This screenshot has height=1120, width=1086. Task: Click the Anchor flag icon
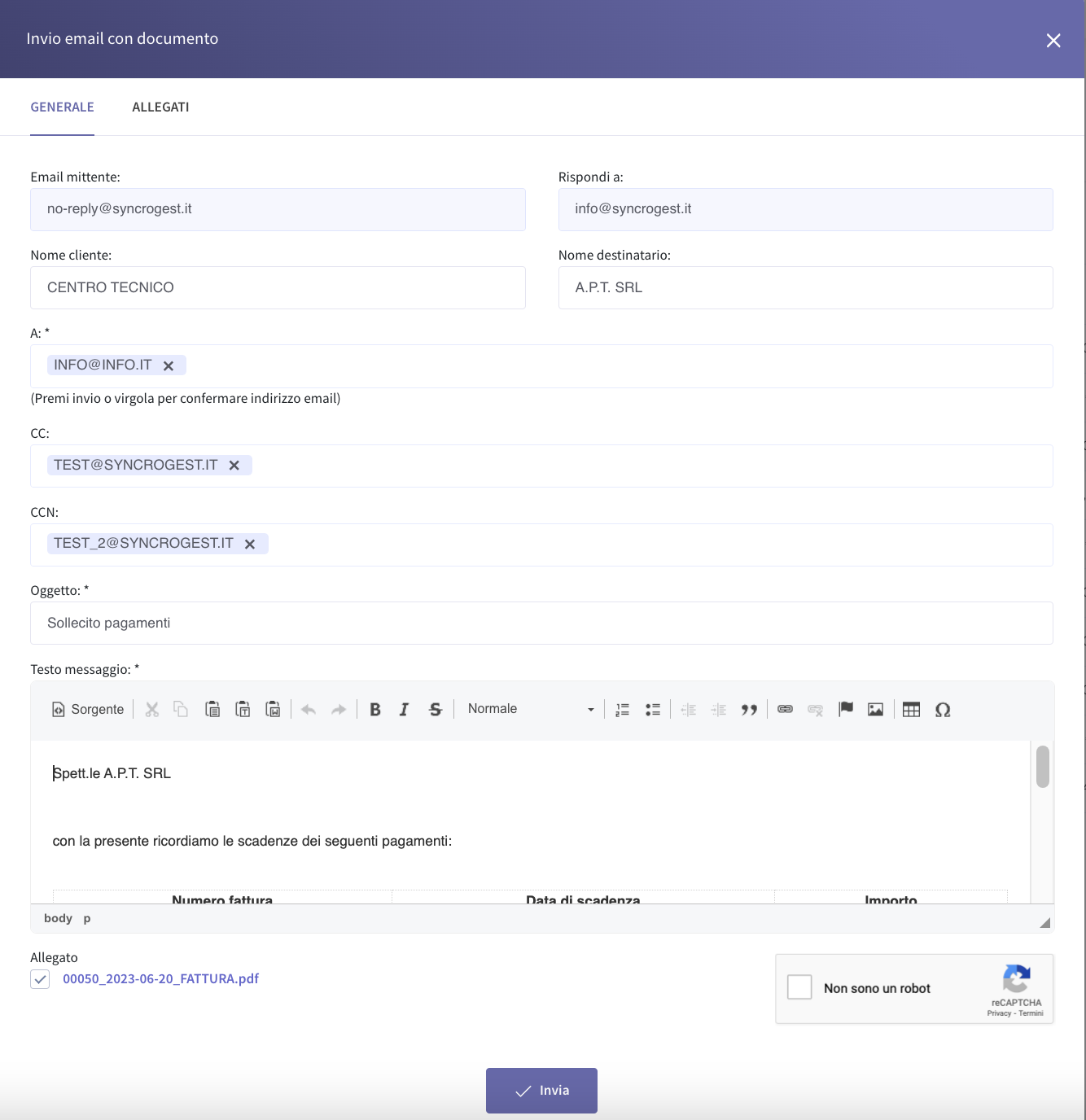coord(846,710)
